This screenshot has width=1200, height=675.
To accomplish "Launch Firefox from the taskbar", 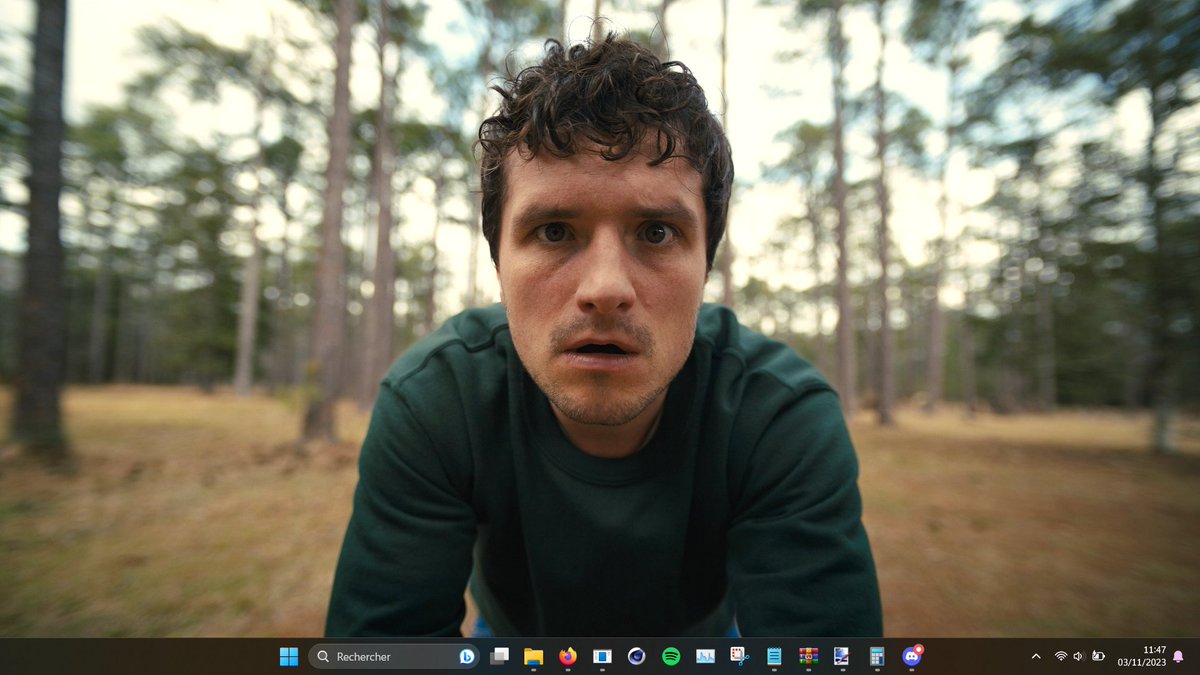I will point(568,656).
